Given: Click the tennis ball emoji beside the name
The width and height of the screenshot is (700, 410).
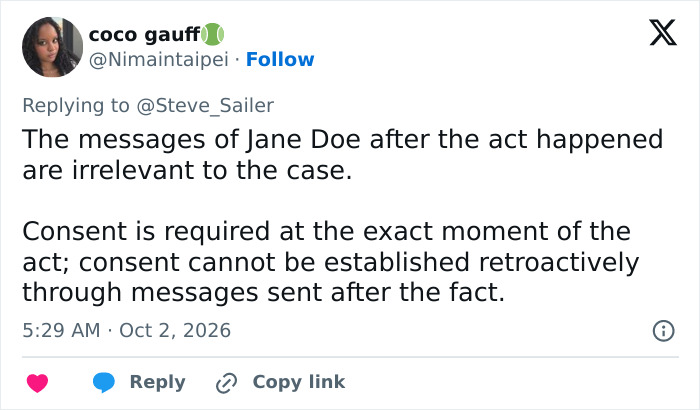Looking at the screenshot, I should click(x=212, y=34).
